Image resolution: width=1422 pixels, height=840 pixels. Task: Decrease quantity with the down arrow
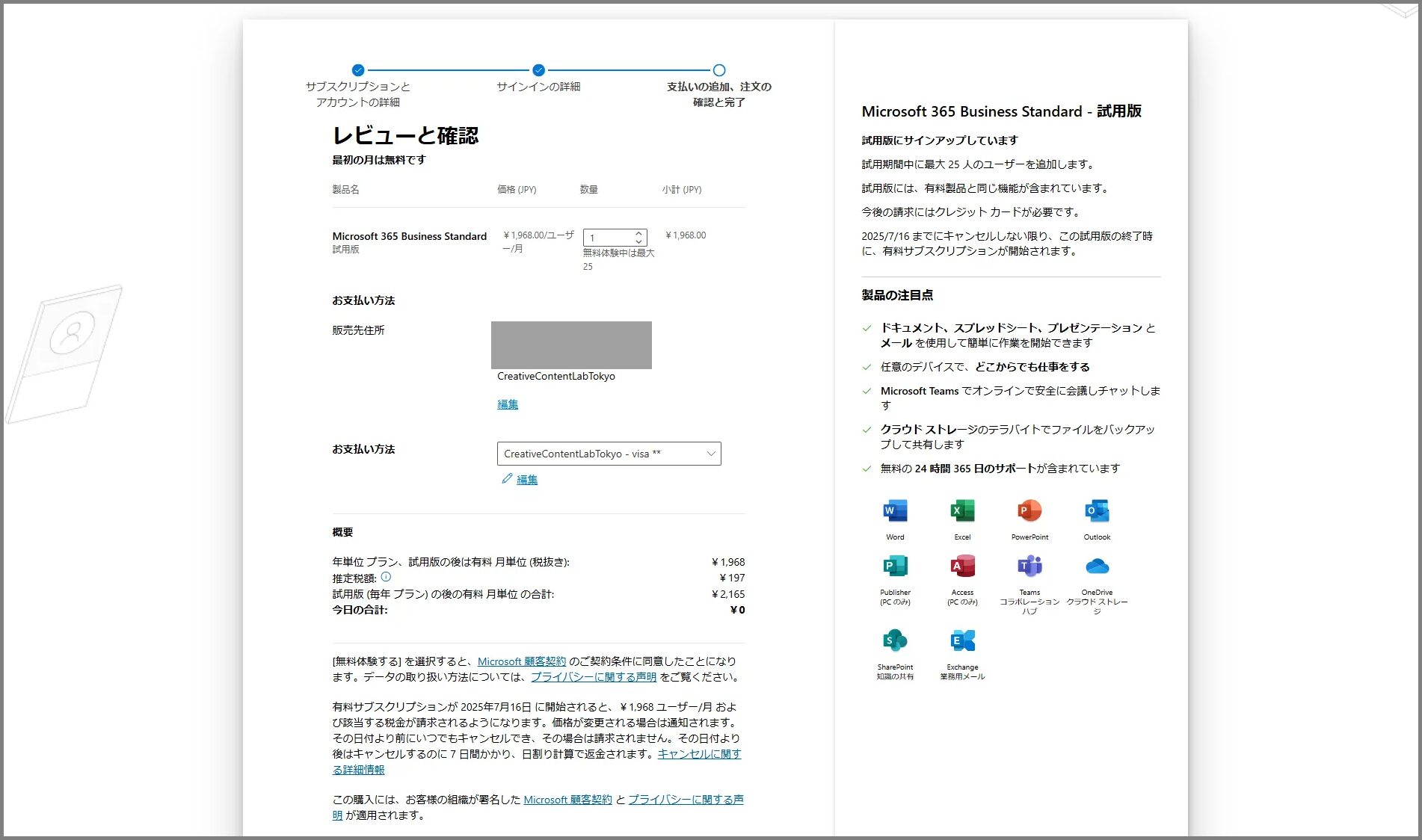pos(638,241)
